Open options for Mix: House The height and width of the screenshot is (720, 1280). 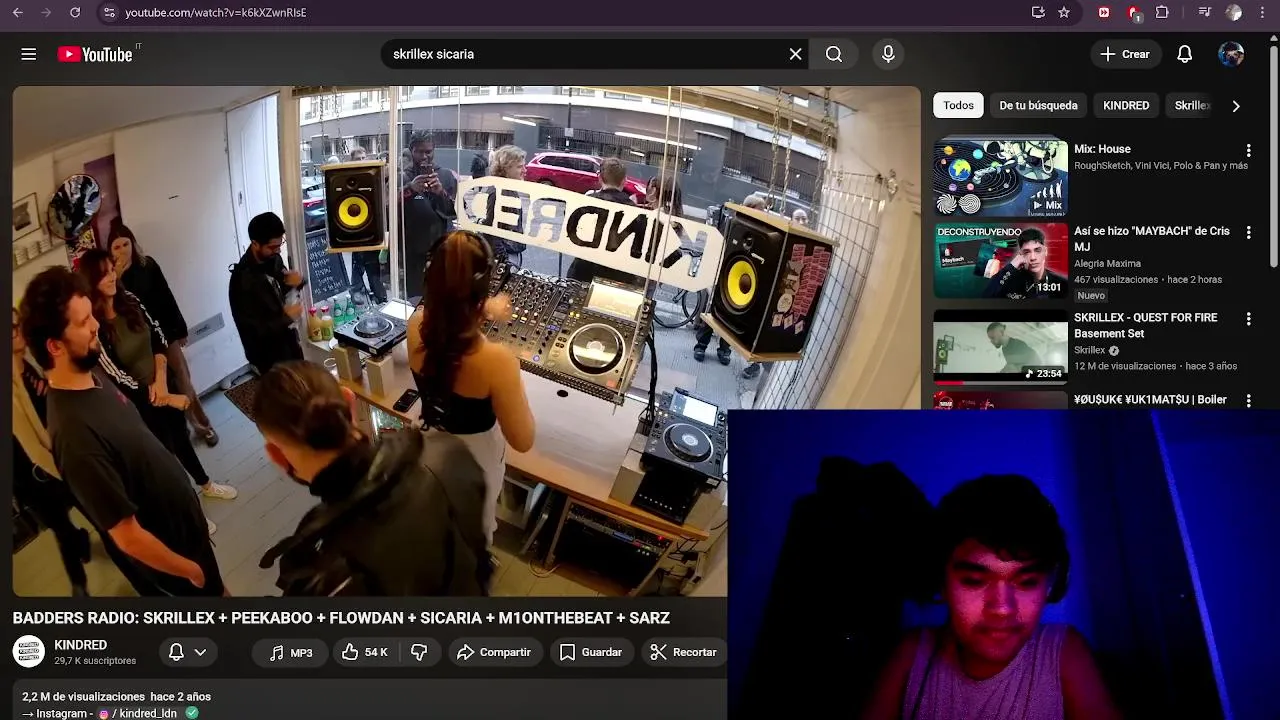[x=1248, y=150]
